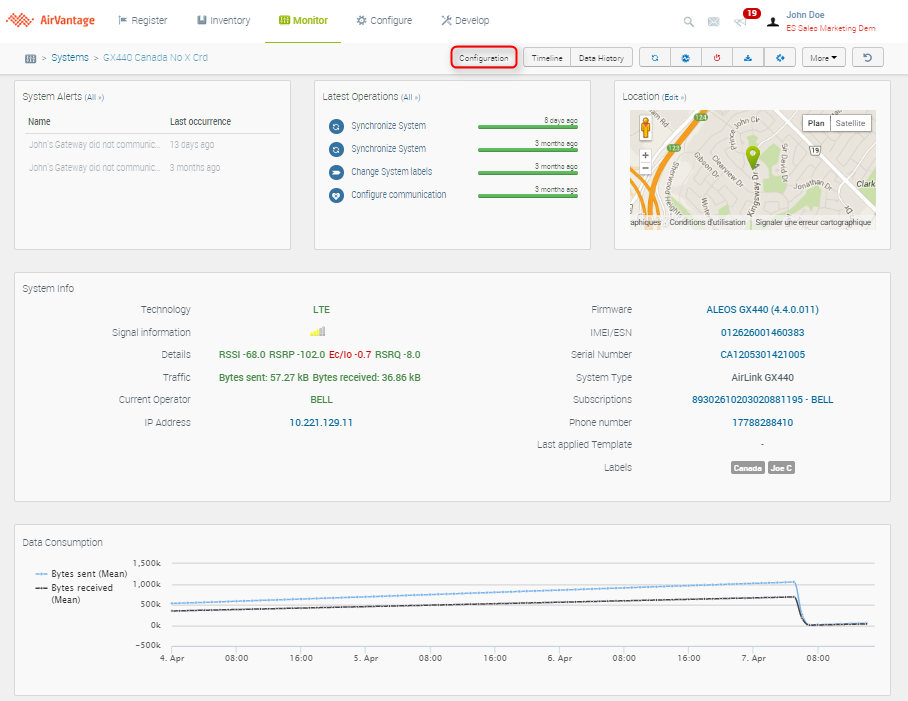Click the grid icon in the breadcrumb
The image size is (908, 701).
[x=31, y=58]
